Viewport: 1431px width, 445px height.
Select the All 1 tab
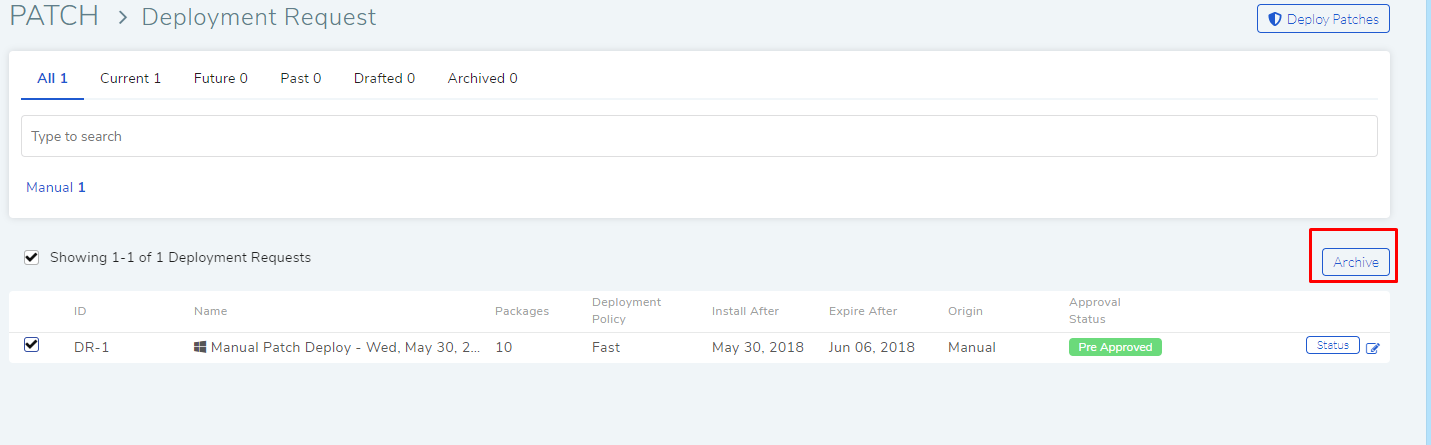tap(52, 78)
